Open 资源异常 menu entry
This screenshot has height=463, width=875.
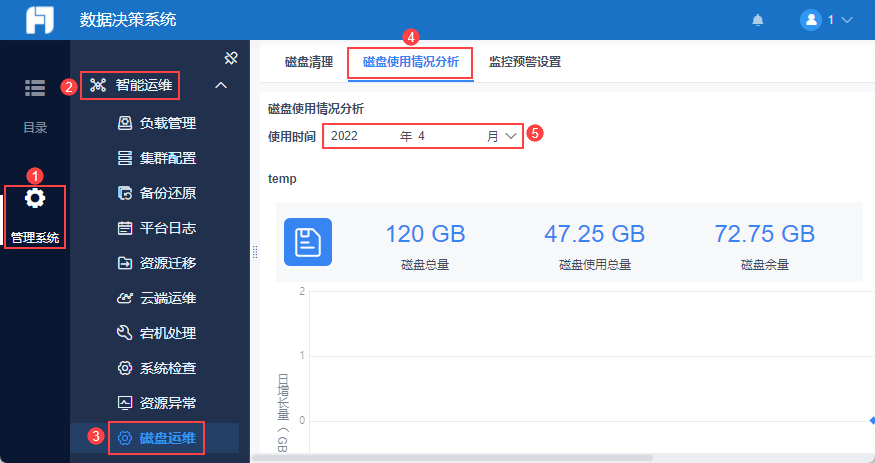[168, 403]
